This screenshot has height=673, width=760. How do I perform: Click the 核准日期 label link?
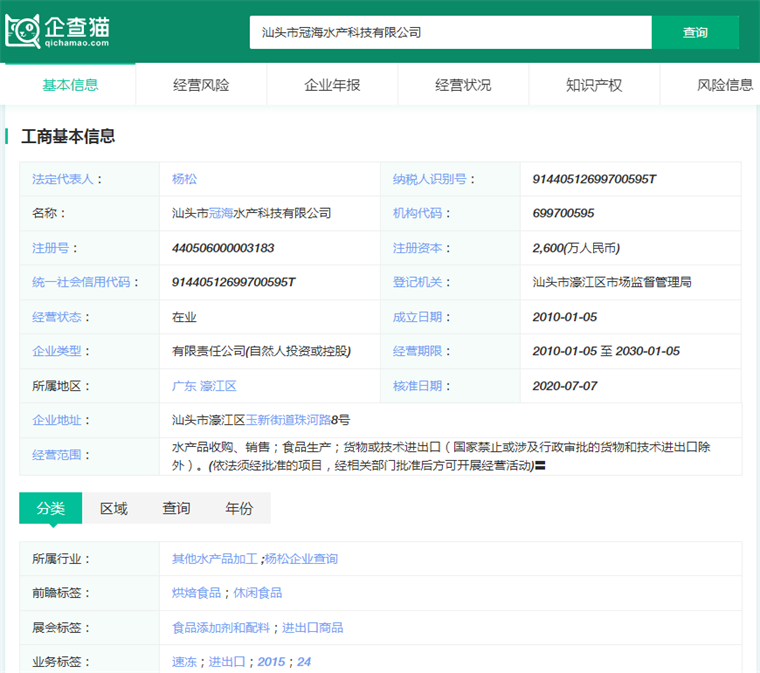click(417, 386)
